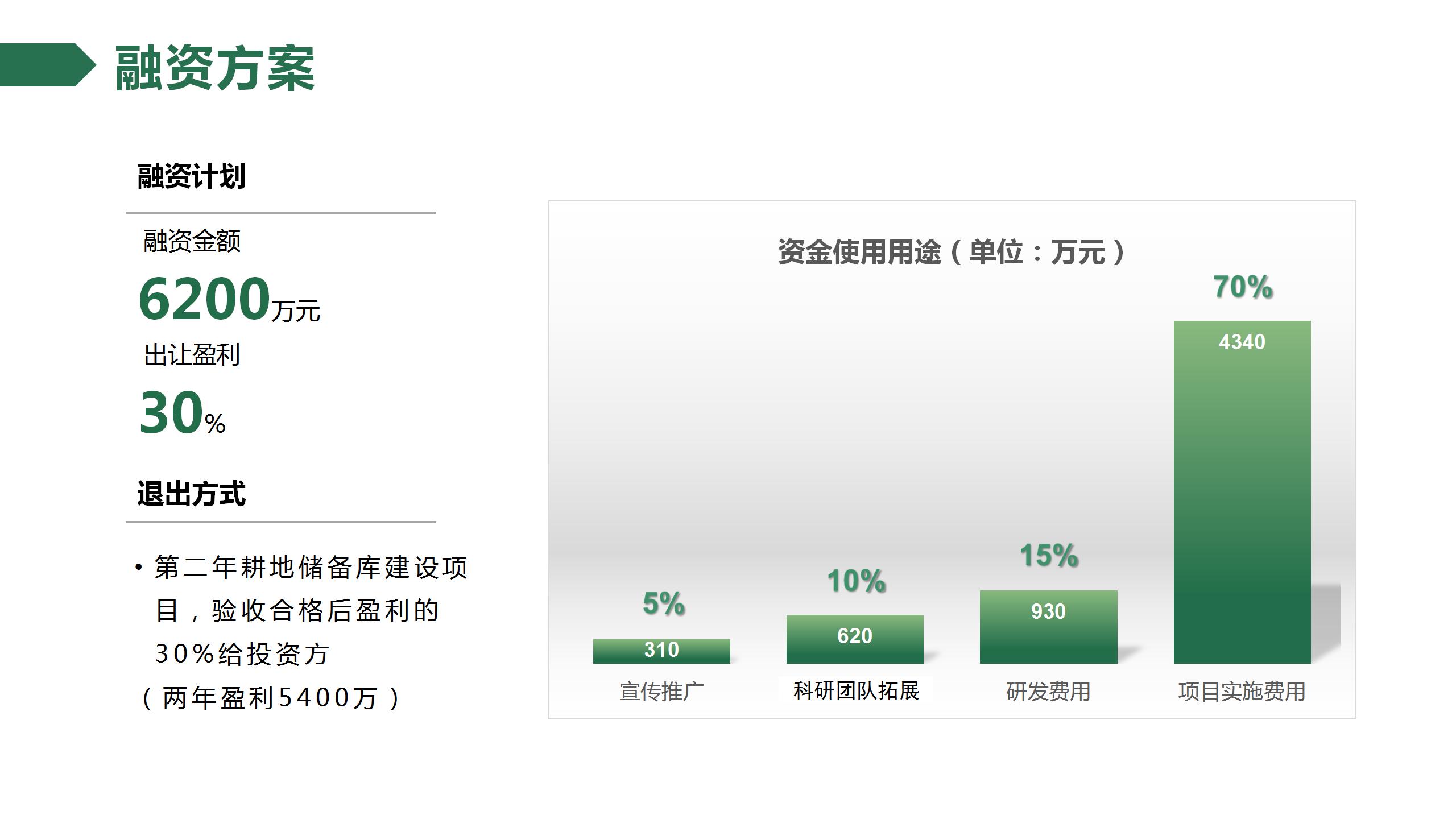Select the 70% data label
The image size is (1456, 819).
click(1243, 287)
